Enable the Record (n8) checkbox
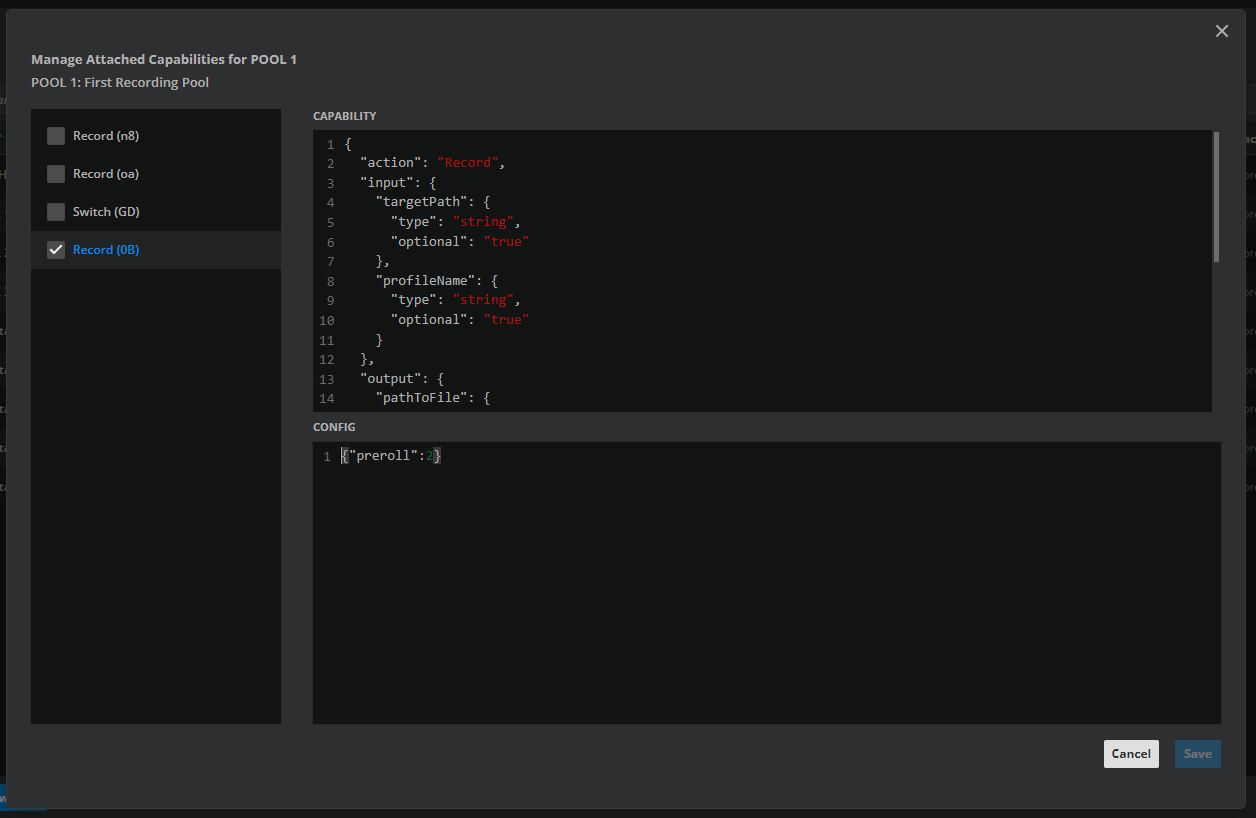This screenshot has height=818, width=1256. click(x=56, y=136)
